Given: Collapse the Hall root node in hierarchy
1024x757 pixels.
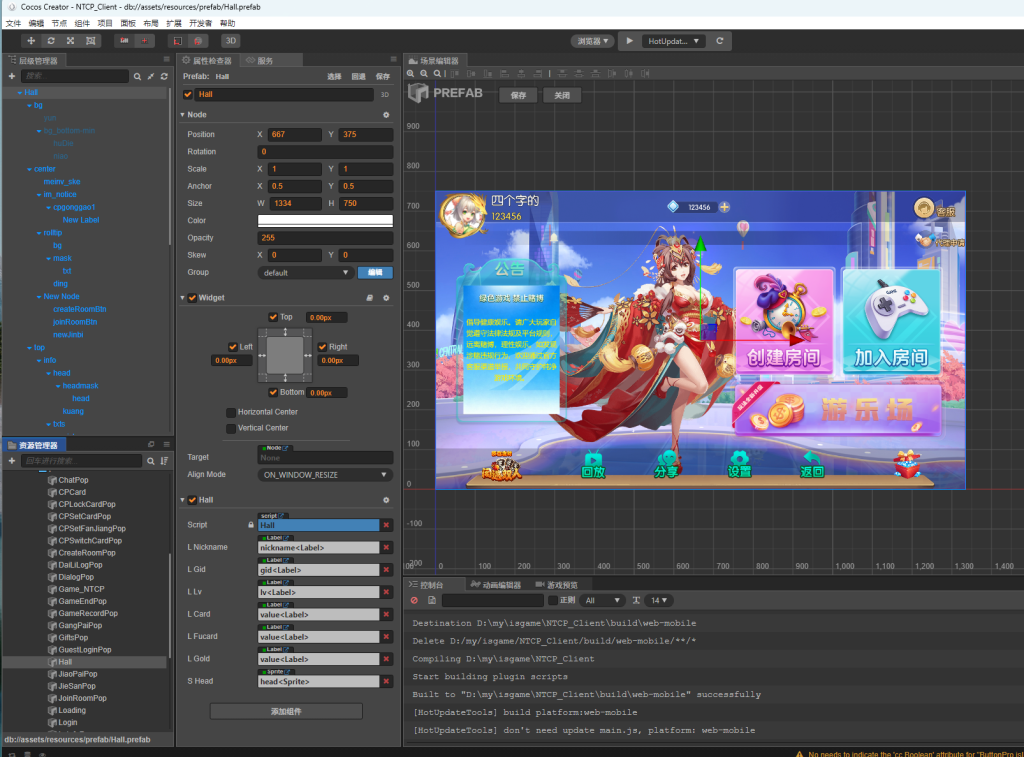Looking at the screenshot, I should pos(20,93).
